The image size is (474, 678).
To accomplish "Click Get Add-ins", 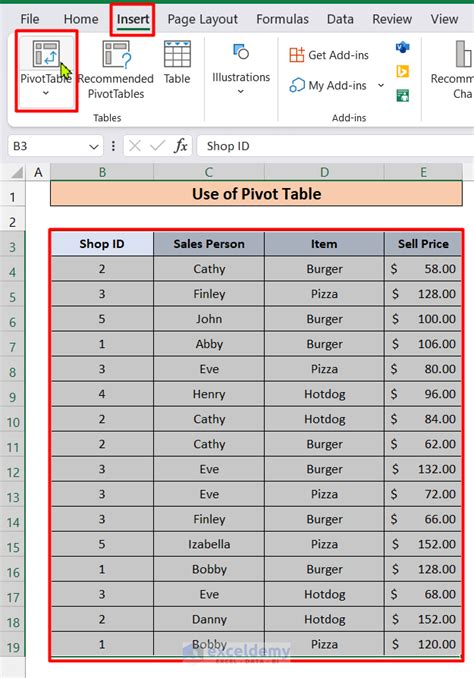I will pos(329,55).
